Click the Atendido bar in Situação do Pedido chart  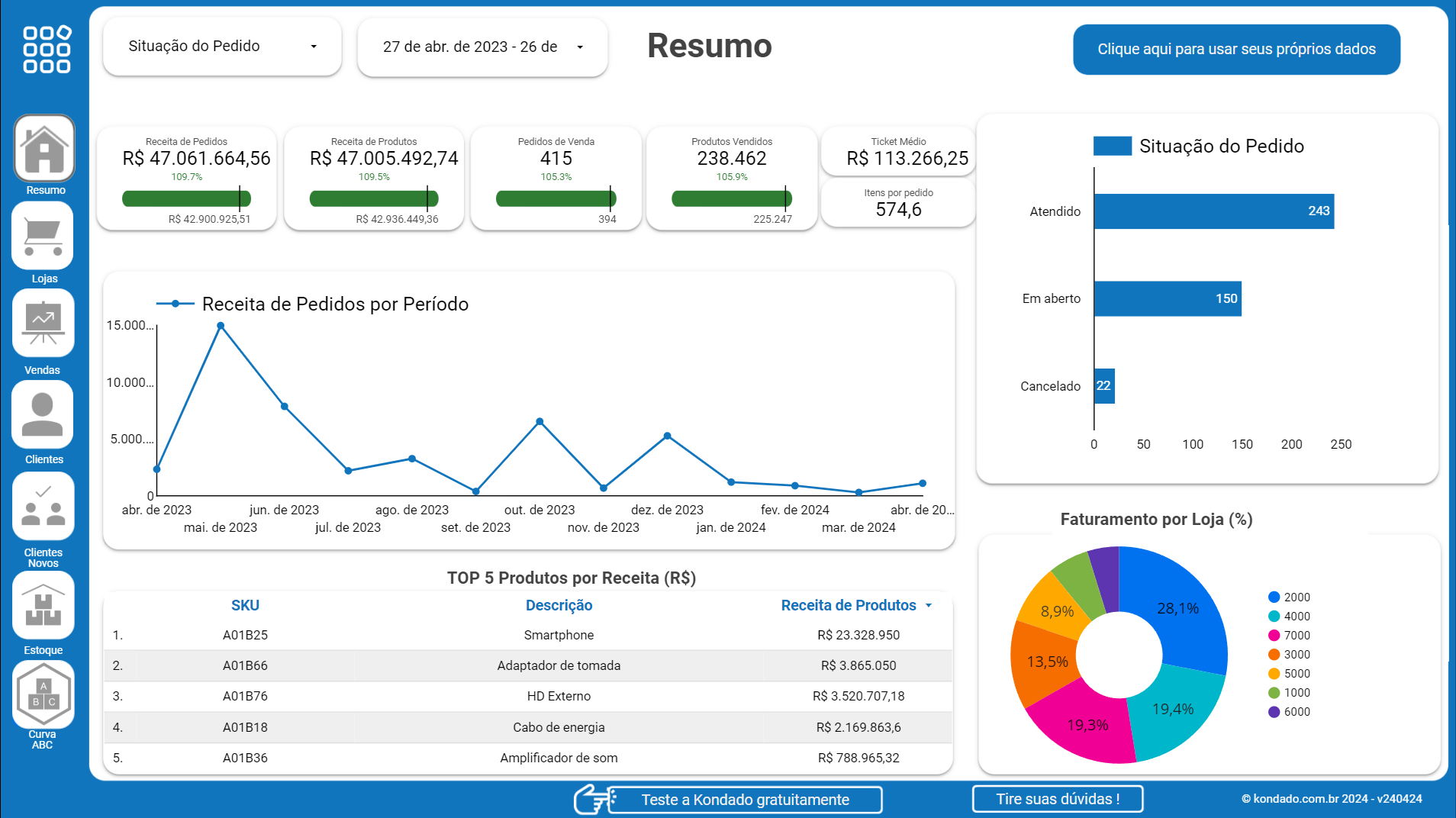pos(1213,211)
